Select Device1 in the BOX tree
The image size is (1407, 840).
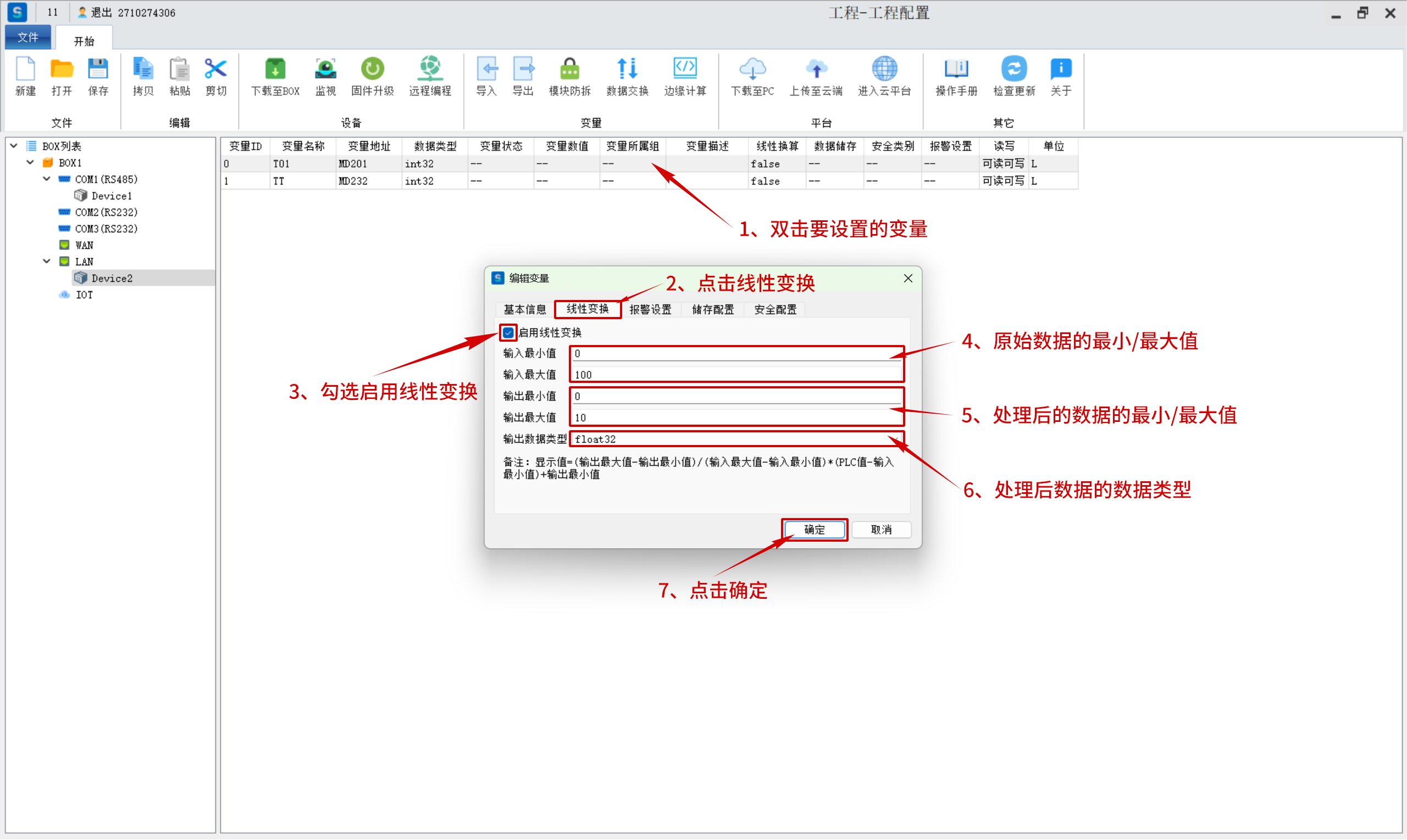tap(111, 196)
